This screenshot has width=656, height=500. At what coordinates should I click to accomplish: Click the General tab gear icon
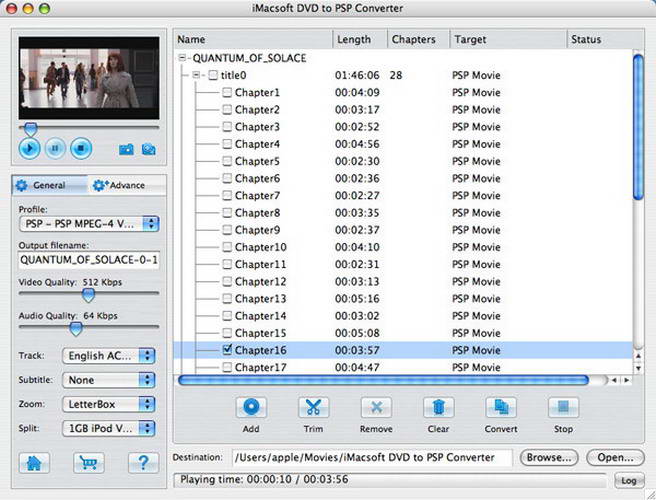click(21, 185)
